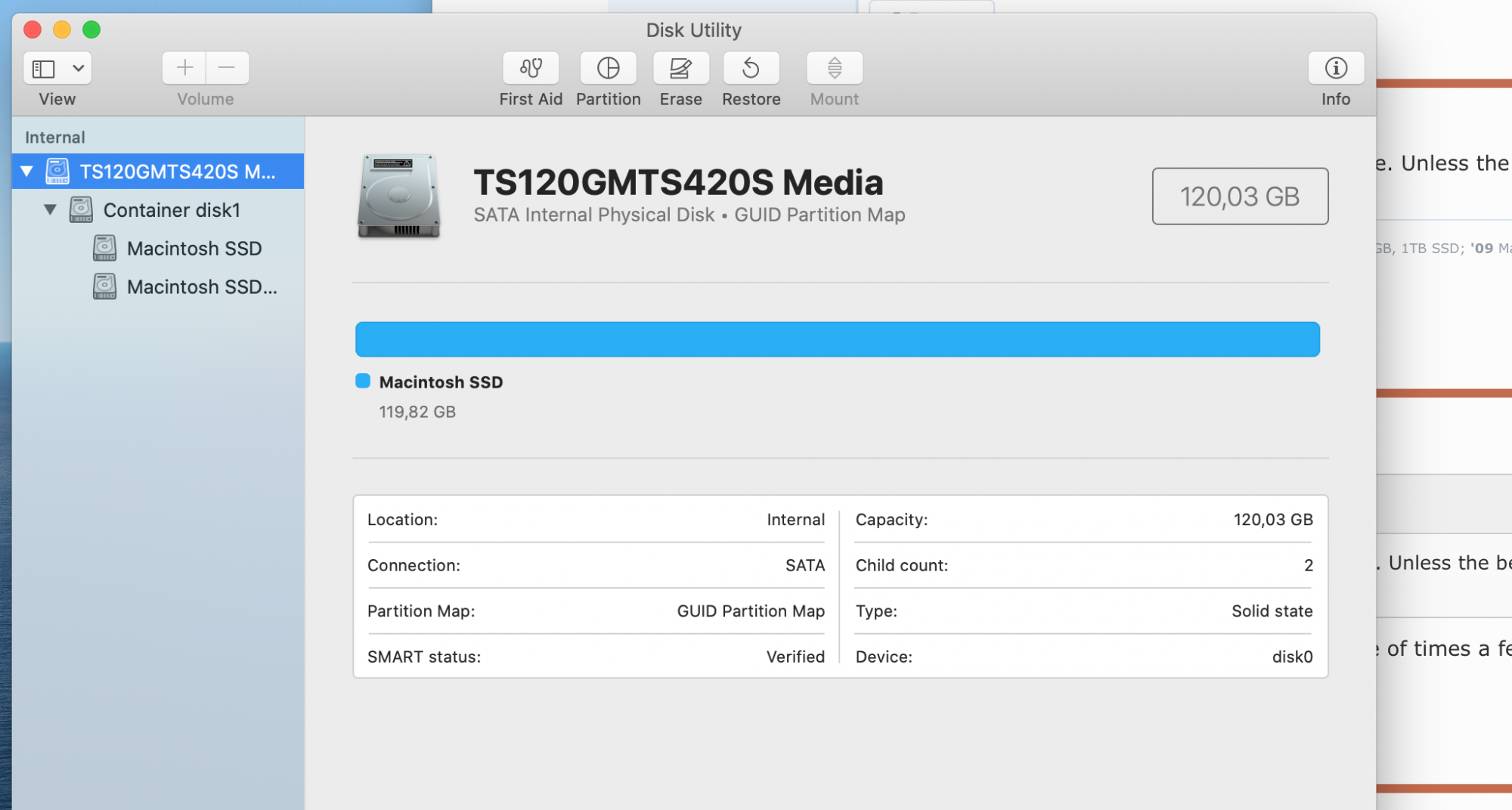1512x810 pixels.
Task: Click the Erase disk icon
Action: 680,68
